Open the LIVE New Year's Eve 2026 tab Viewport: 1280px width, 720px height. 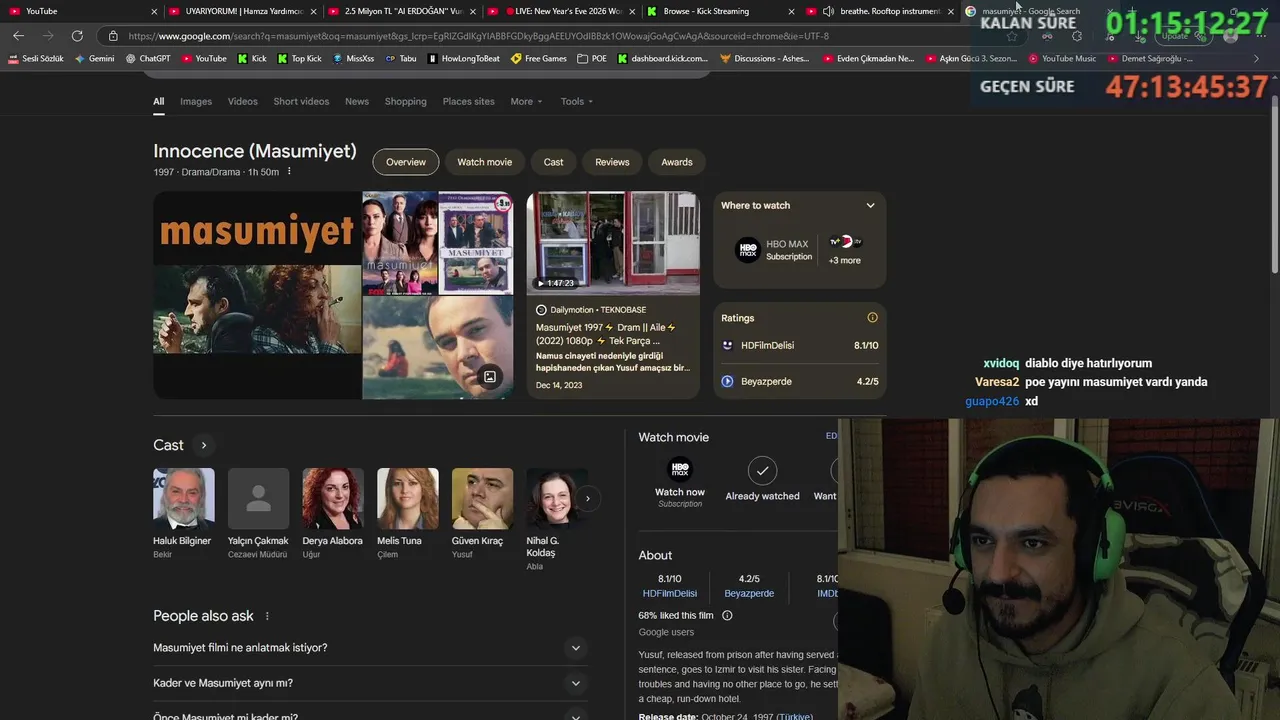point(560,11)
